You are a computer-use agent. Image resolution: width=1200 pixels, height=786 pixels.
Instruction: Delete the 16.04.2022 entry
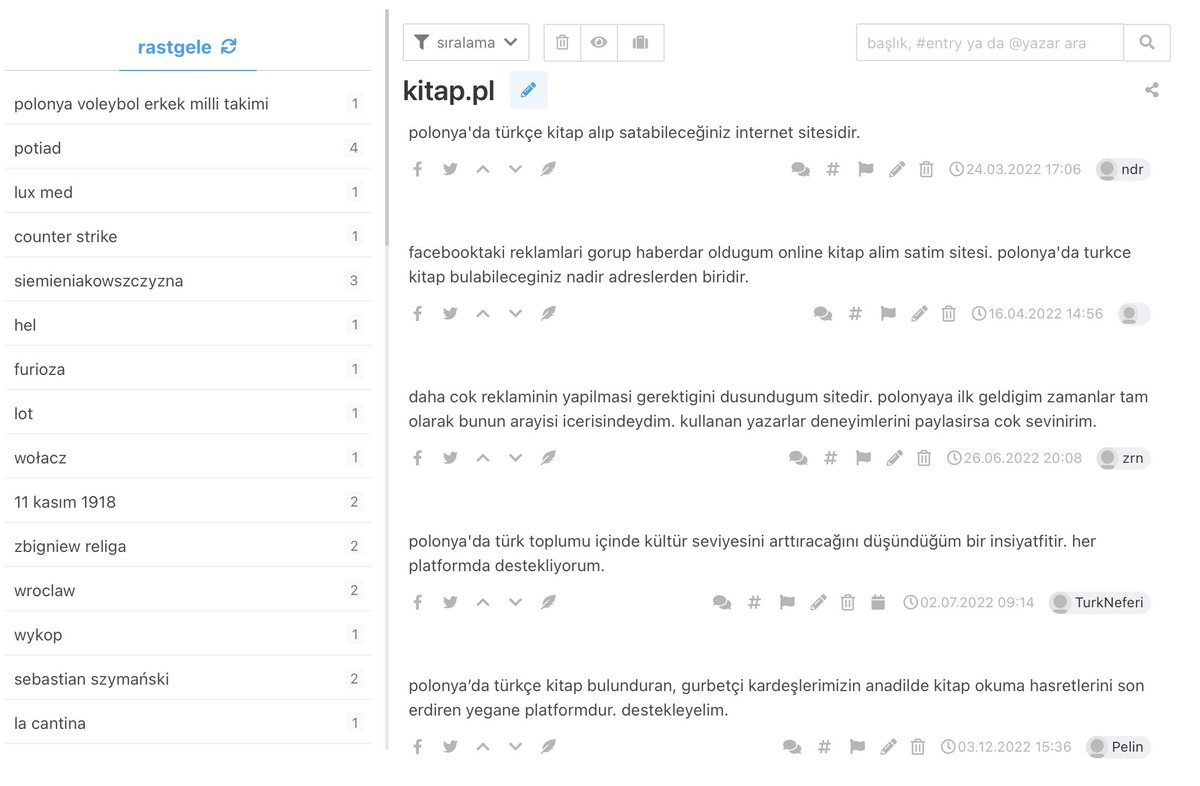[x=949, y=314]
